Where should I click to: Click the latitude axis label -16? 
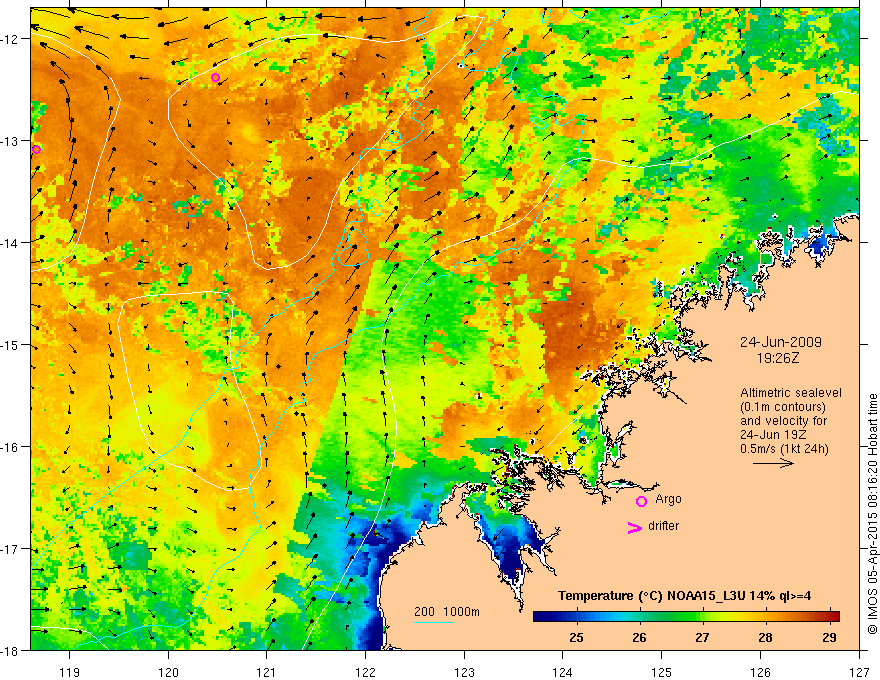[10, 447]
